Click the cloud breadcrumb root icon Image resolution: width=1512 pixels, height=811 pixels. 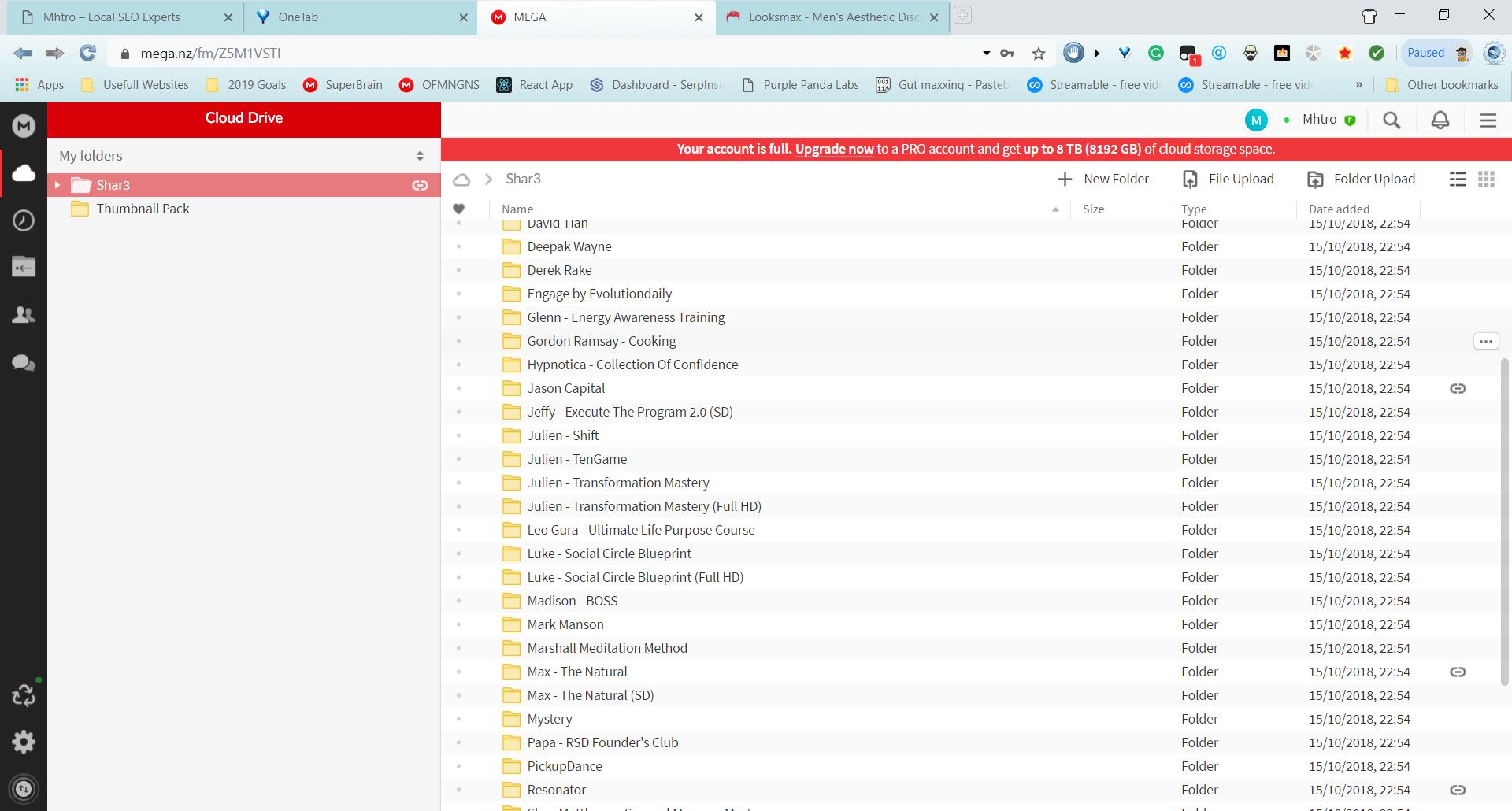461,180
